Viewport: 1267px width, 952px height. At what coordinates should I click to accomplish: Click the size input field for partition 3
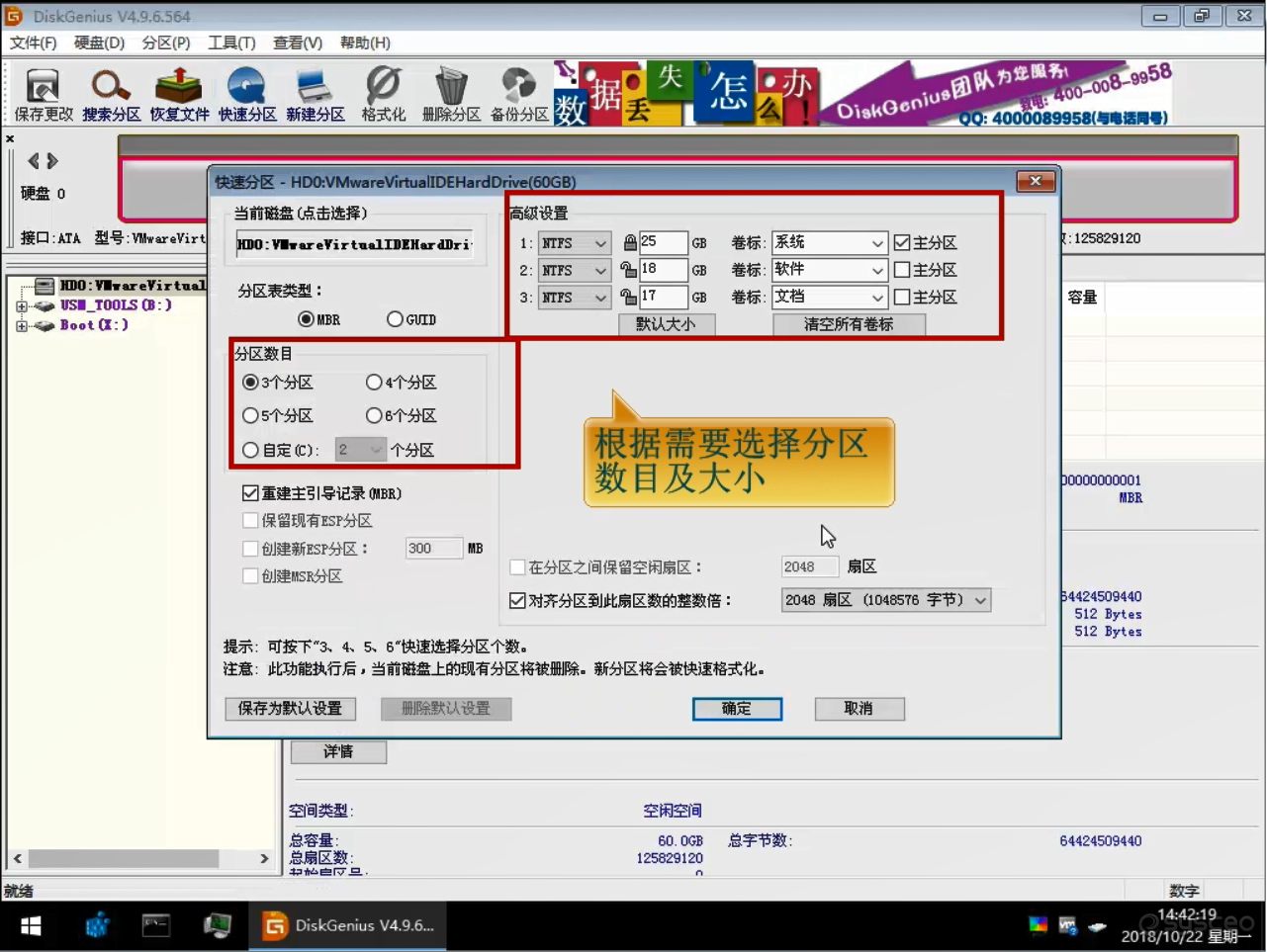click(x=663, y=297)
